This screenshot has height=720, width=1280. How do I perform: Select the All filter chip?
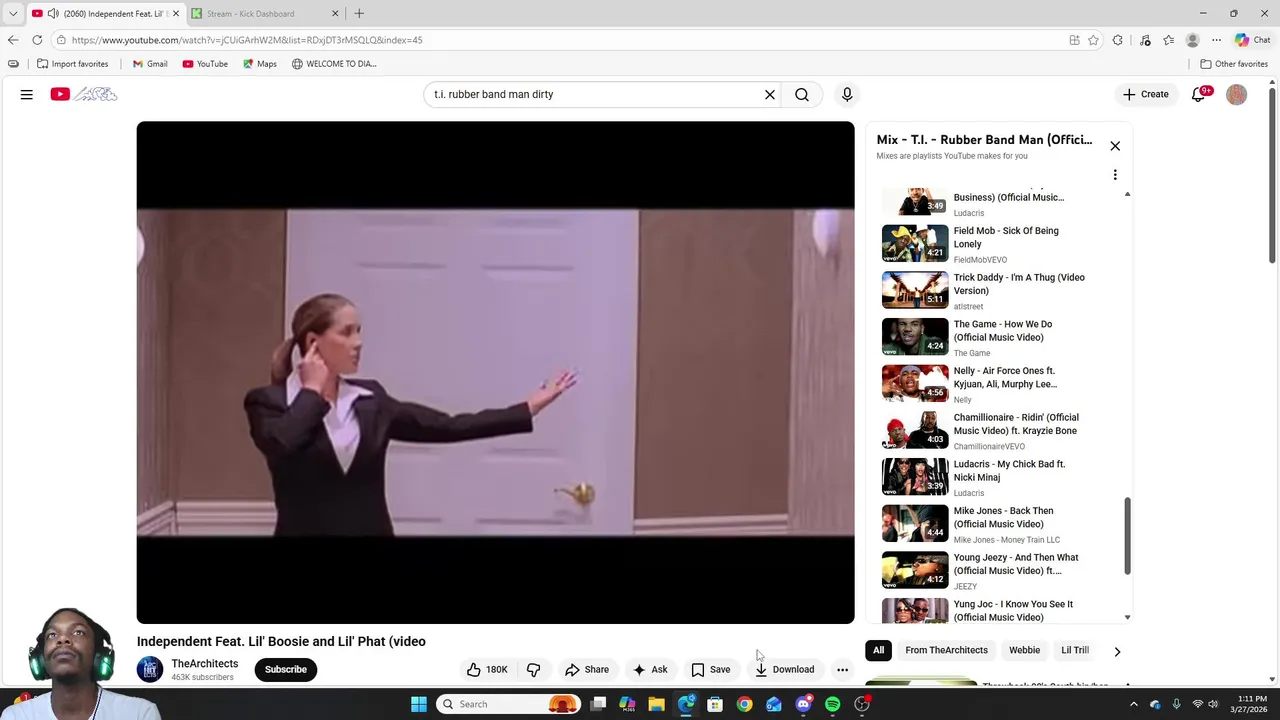tap(878, 650)
